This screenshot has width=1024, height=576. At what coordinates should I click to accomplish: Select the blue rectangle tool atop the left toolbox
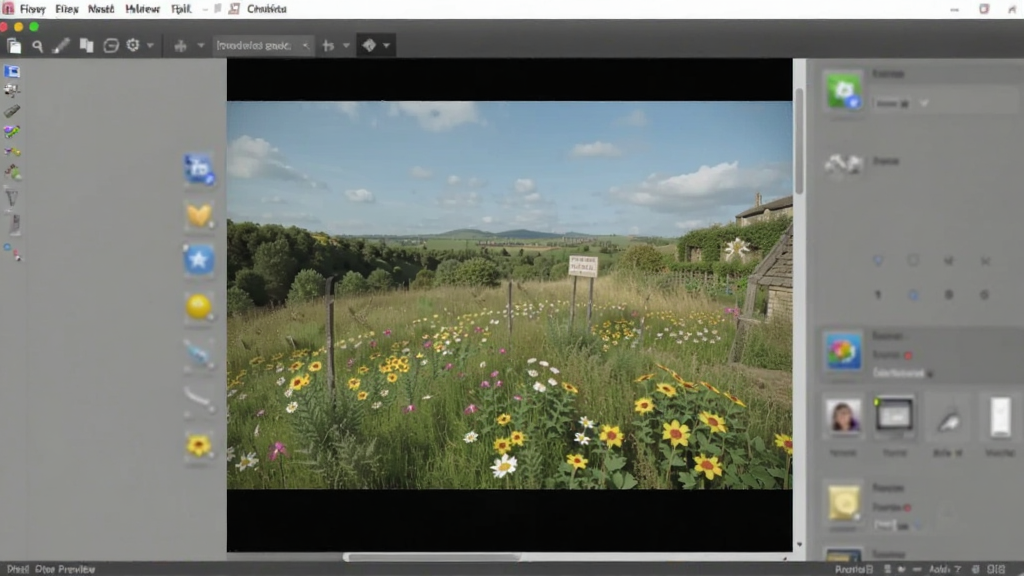click(12, 71)
